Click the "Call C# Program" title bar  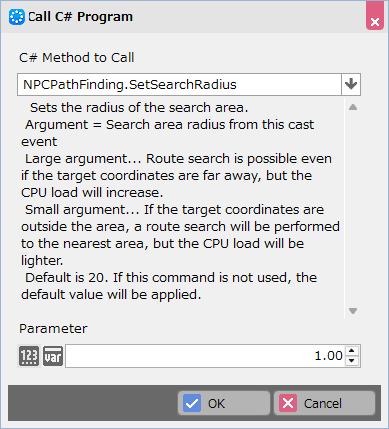point(183,17)
